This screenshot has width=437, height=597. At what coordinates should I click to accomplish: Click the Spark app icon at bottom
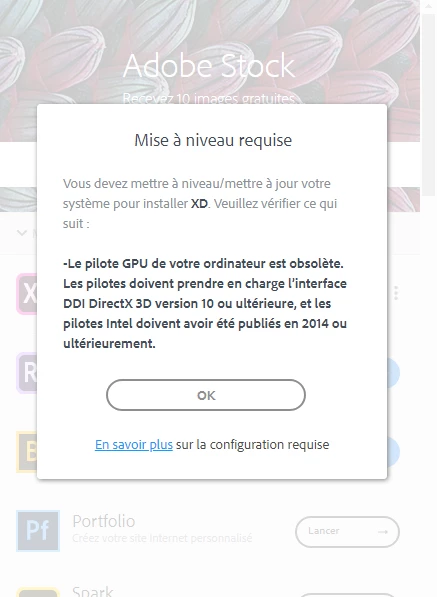click(38, 592)
